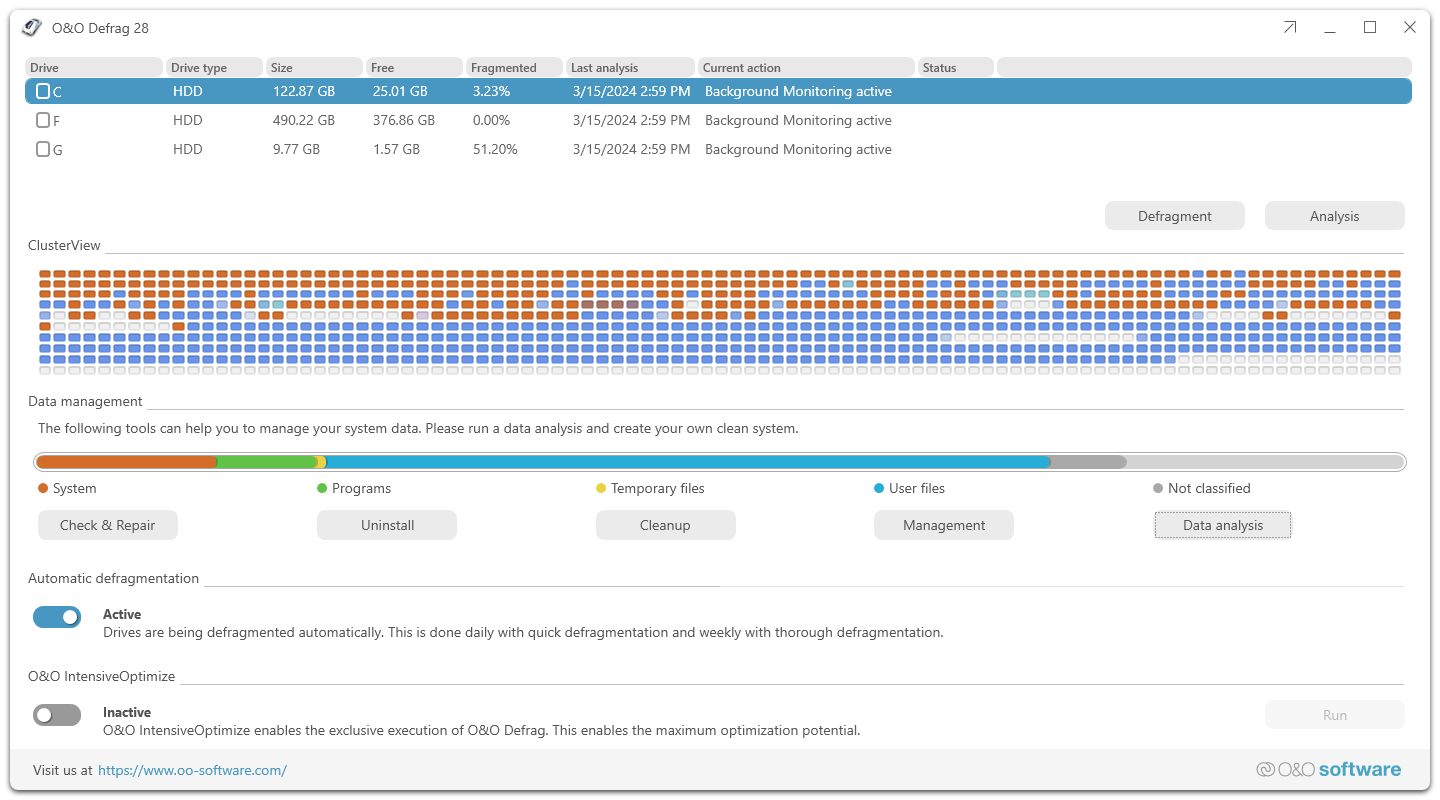
Task: Open the oo-software.com website link
Action: pos(192,770)
